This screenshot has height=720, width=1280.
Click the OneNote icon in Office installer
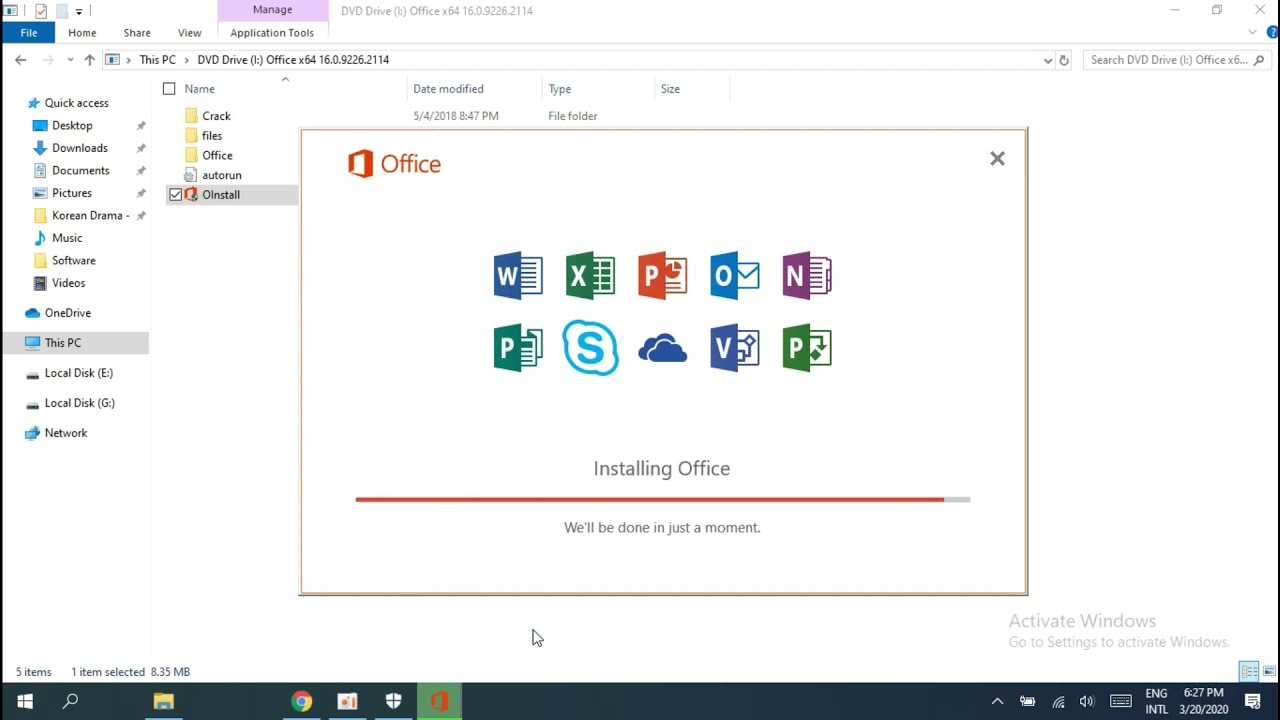click(x=807, y=276)
